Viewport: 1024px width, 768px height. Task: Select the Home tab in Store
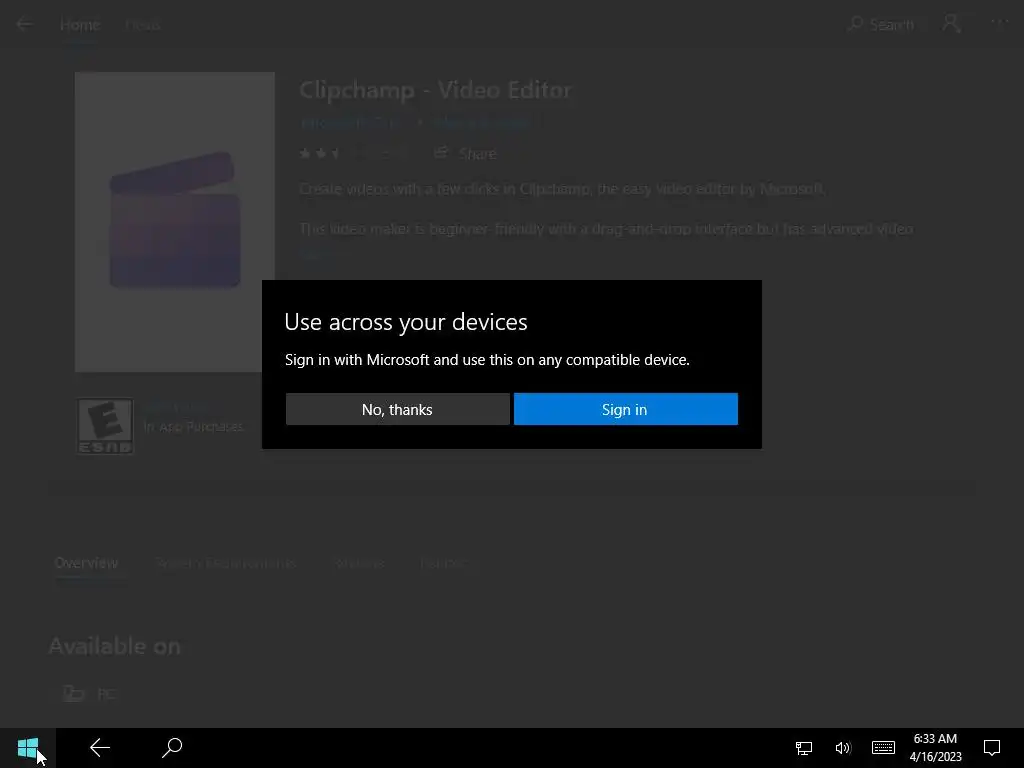coord(80,25)
